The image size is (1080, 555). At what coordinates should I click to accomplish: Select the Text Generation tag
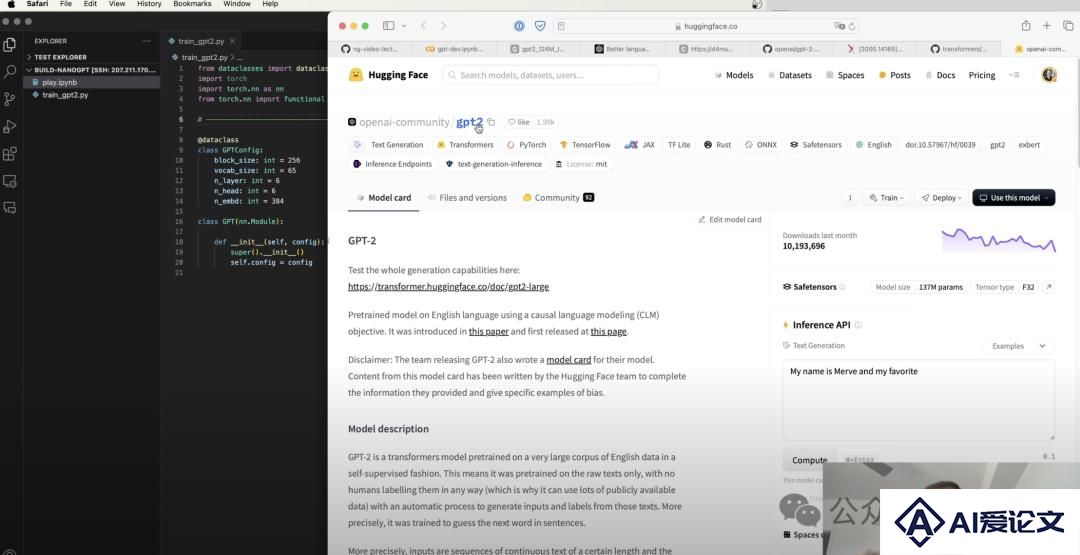tap(389, 145)
